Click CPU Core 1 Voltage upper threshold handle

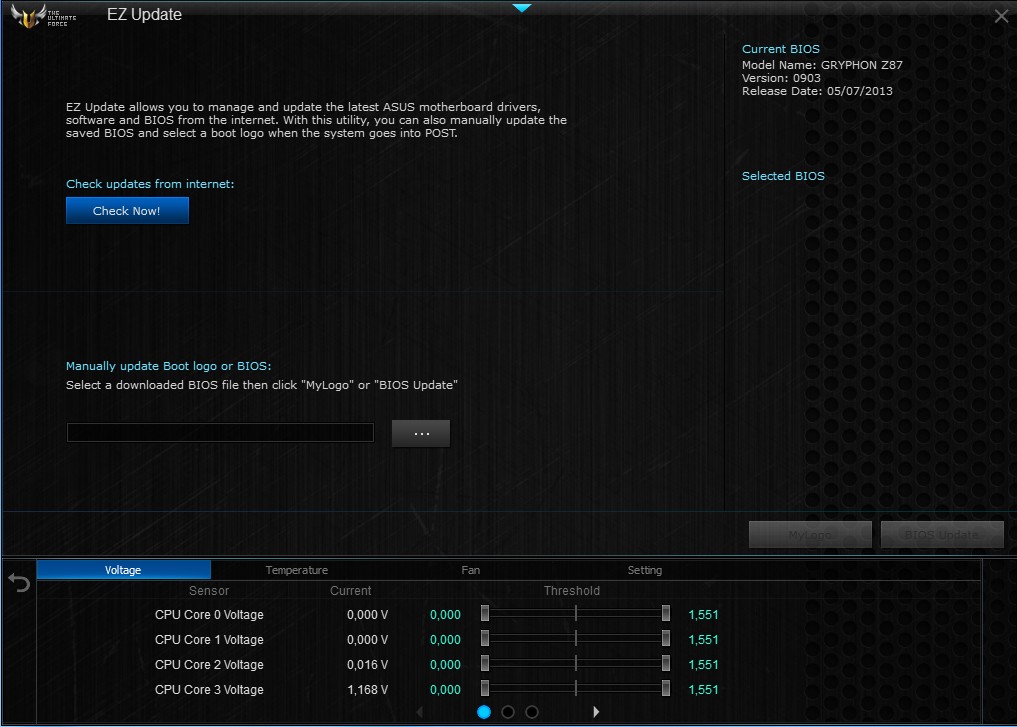pos(665,639)
